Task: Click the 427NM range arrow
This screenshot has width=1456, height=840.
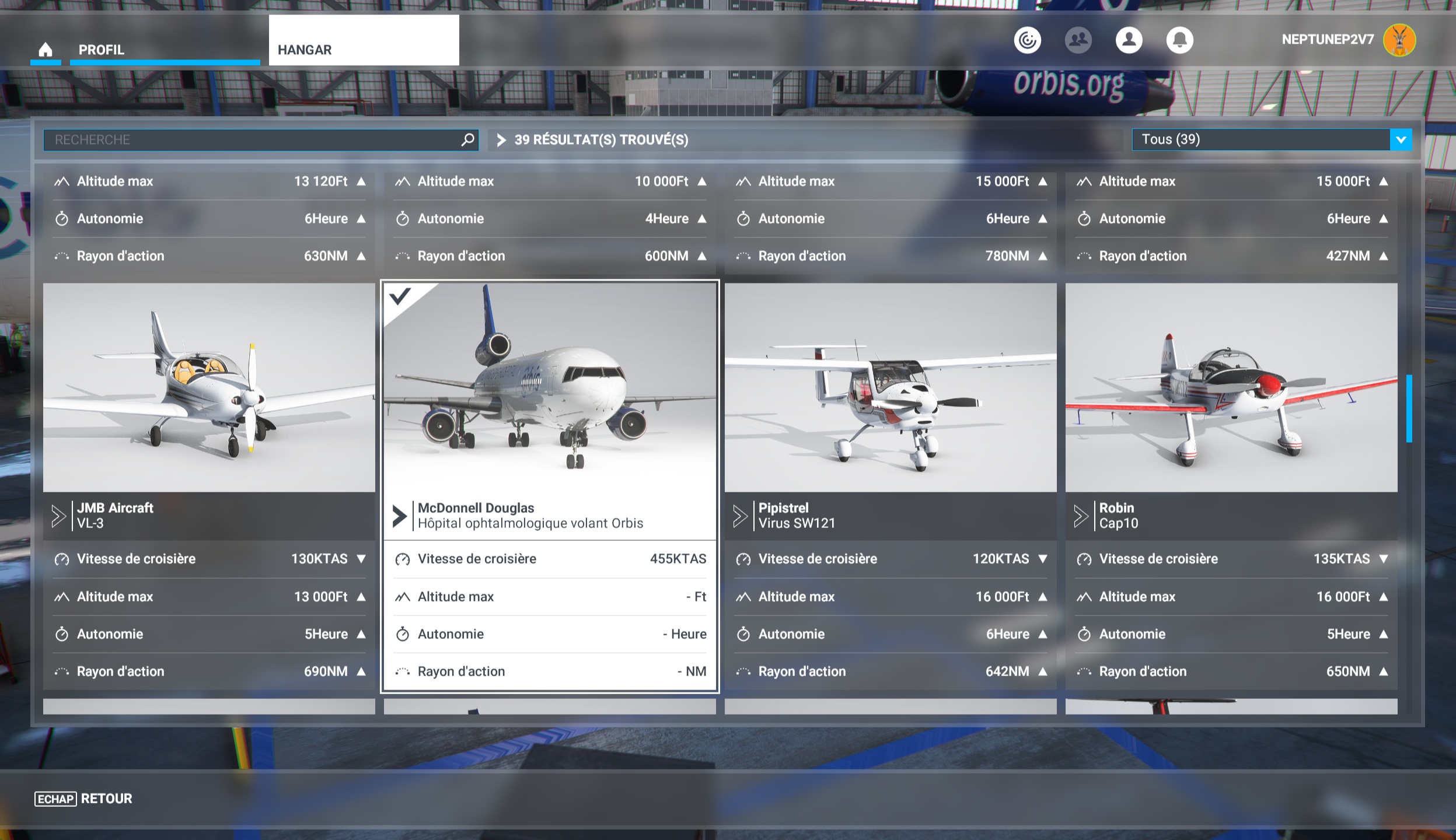Action: coord(1384,256)
